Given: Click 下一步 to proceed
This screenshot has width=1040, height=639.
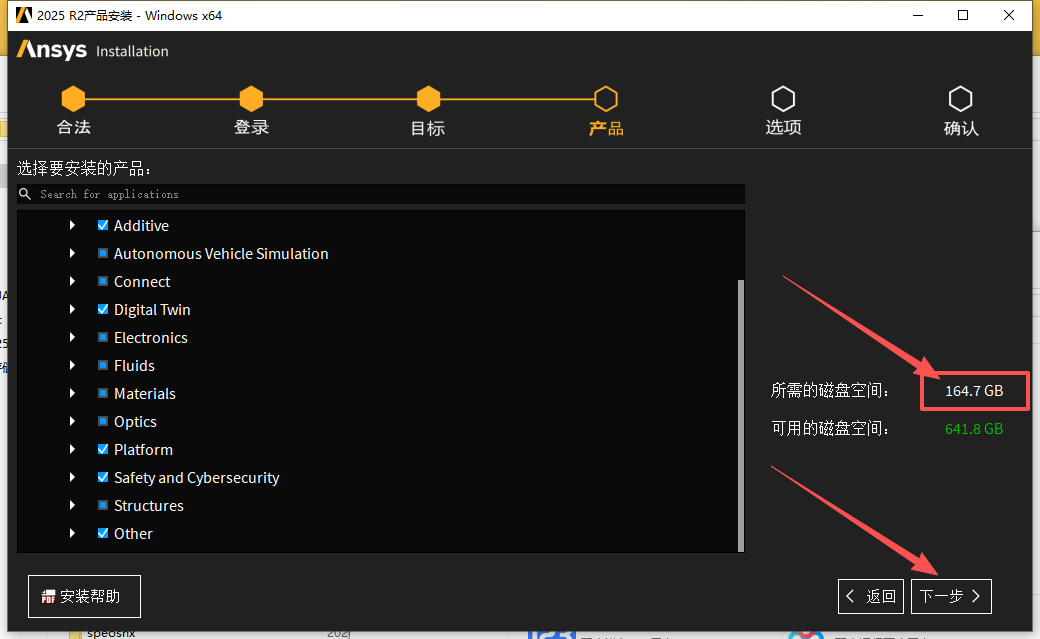Looking at the screenshot, I should pos(950,596).
